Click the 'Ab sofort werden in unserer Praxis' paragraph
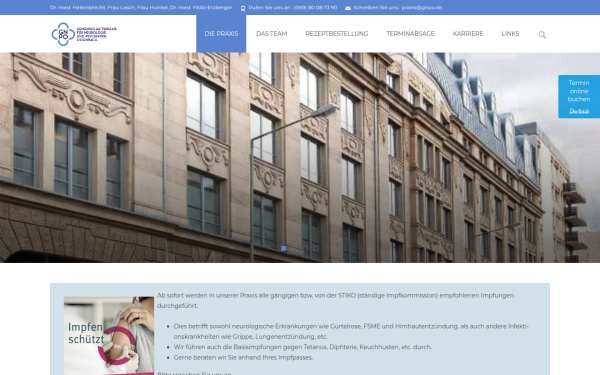Screen dimensions: 600x375 [335, 301]
